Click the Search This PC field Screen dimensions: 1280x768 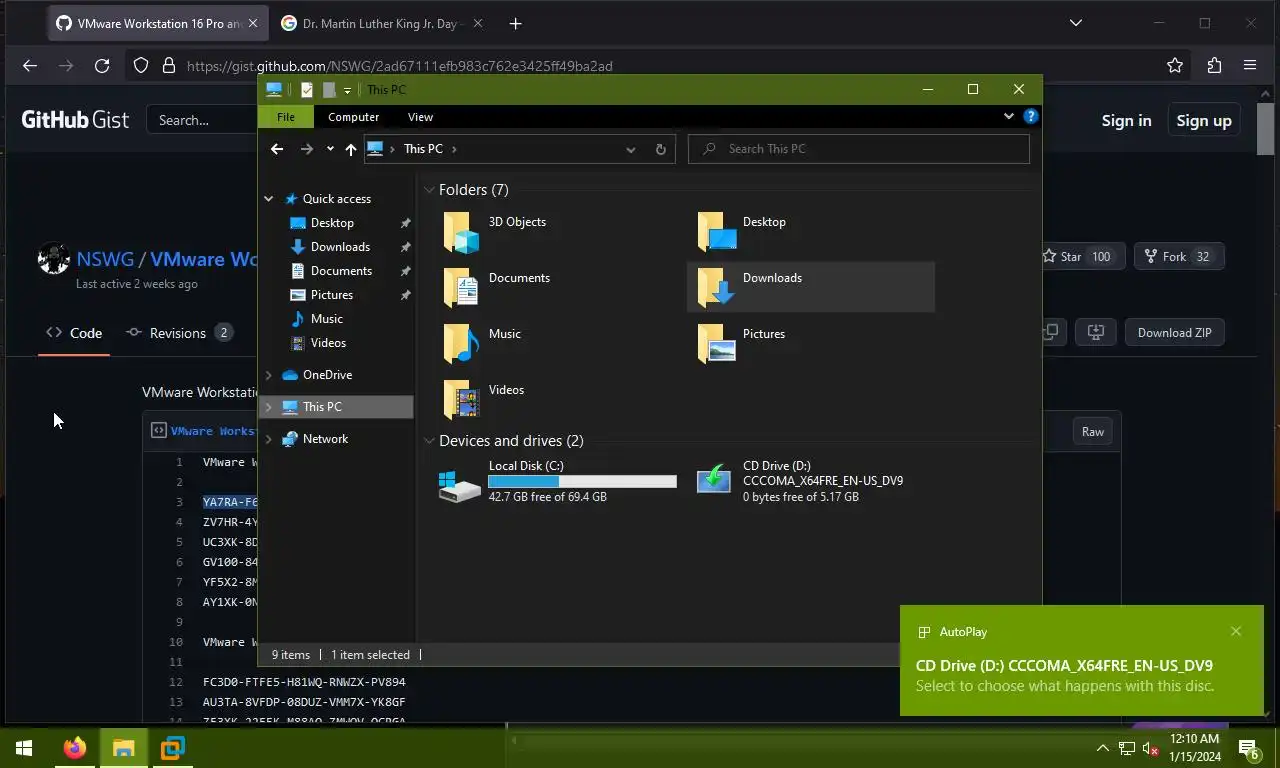(x=858, y=149)
